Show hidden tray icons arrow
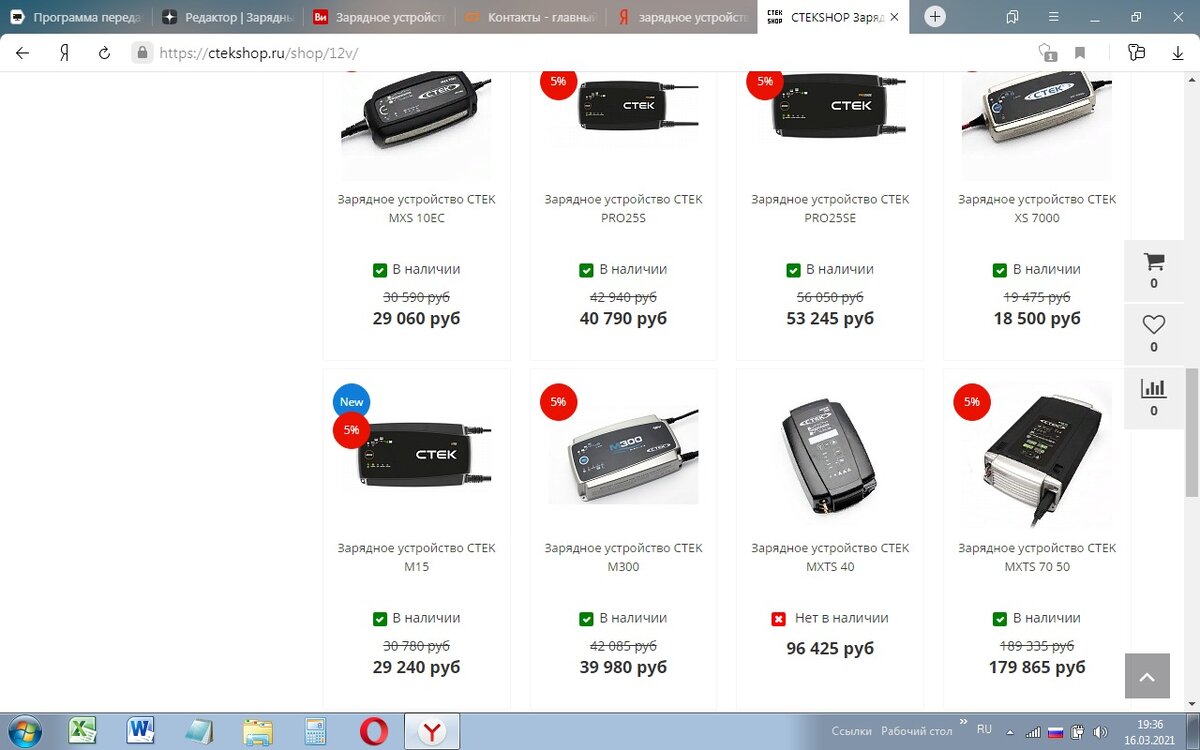Viewport: 1200px width, 750px height. coord(1010,732)
